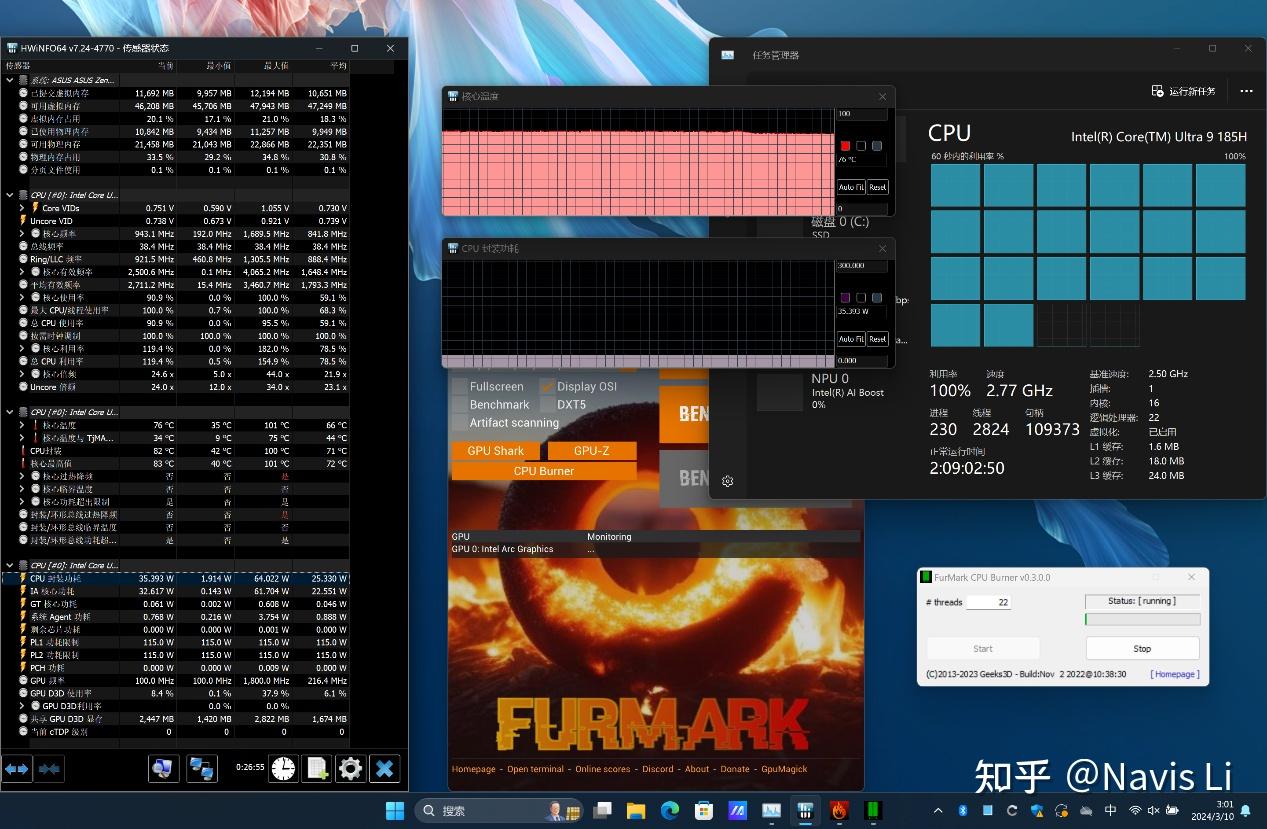Open Task Manager settings gear icon

coord(728,481)
